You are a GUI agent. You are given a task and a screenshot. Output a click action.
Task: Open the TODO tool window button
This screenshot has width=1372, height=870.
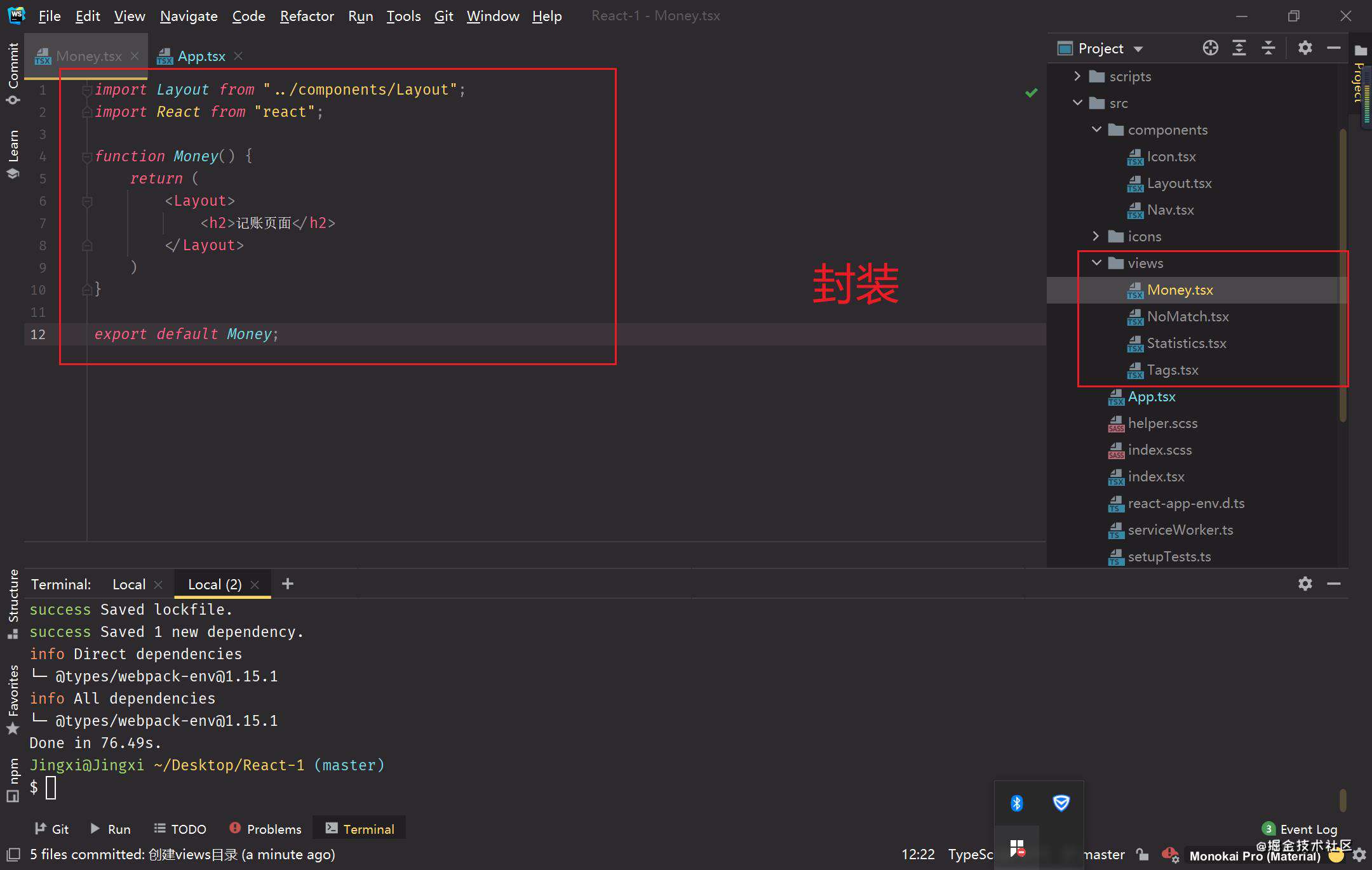180,829
